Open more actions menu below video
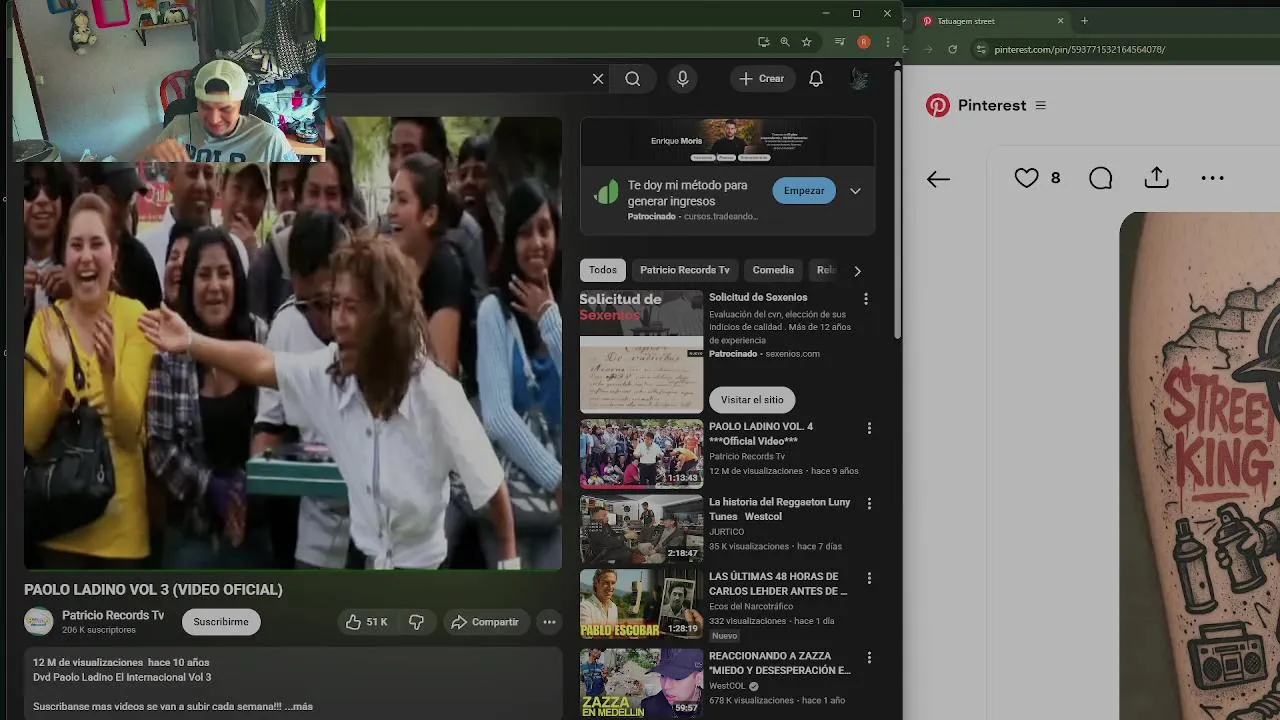This screenshot has width=1280, height=720. (549, 622)
